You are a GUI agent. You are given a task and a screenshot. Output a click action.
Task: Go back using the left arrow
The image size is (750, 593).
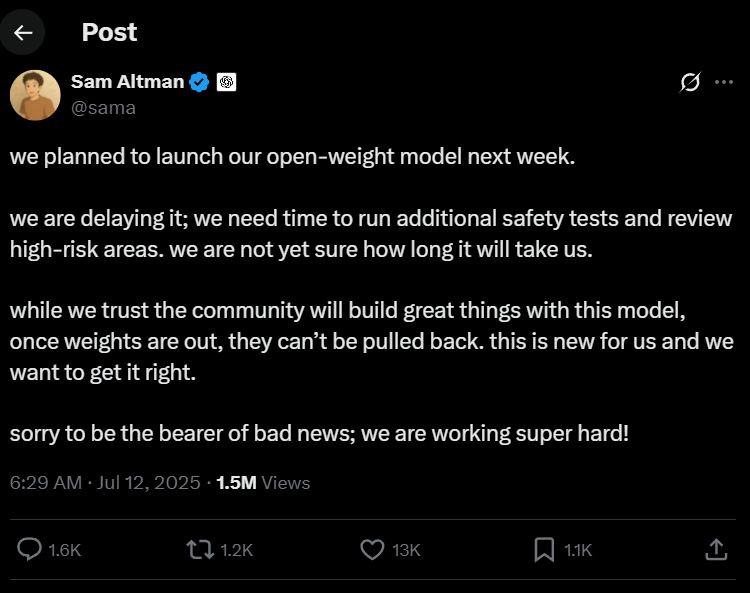point(22,33)
